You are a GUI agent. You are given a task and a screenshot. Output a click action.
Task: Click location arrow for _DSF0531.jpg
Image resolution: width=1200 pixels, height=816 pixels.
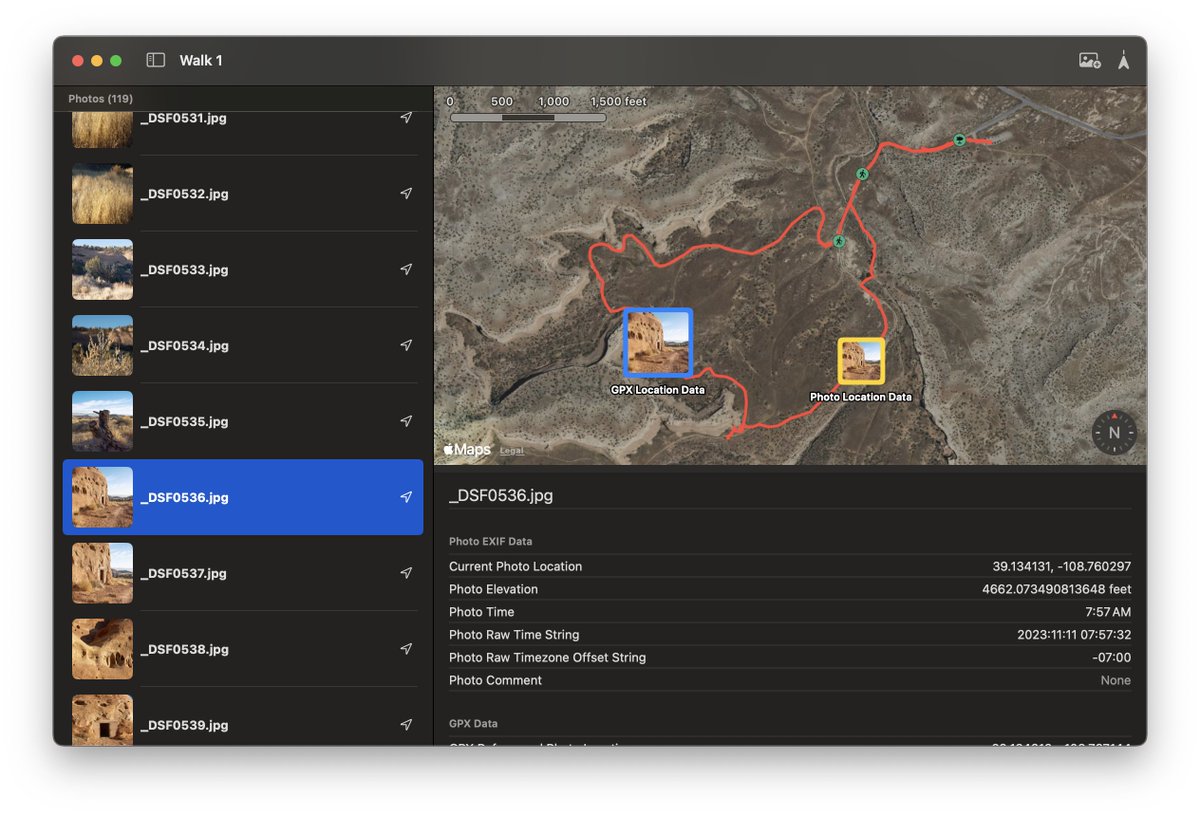(x=406, y=118)
